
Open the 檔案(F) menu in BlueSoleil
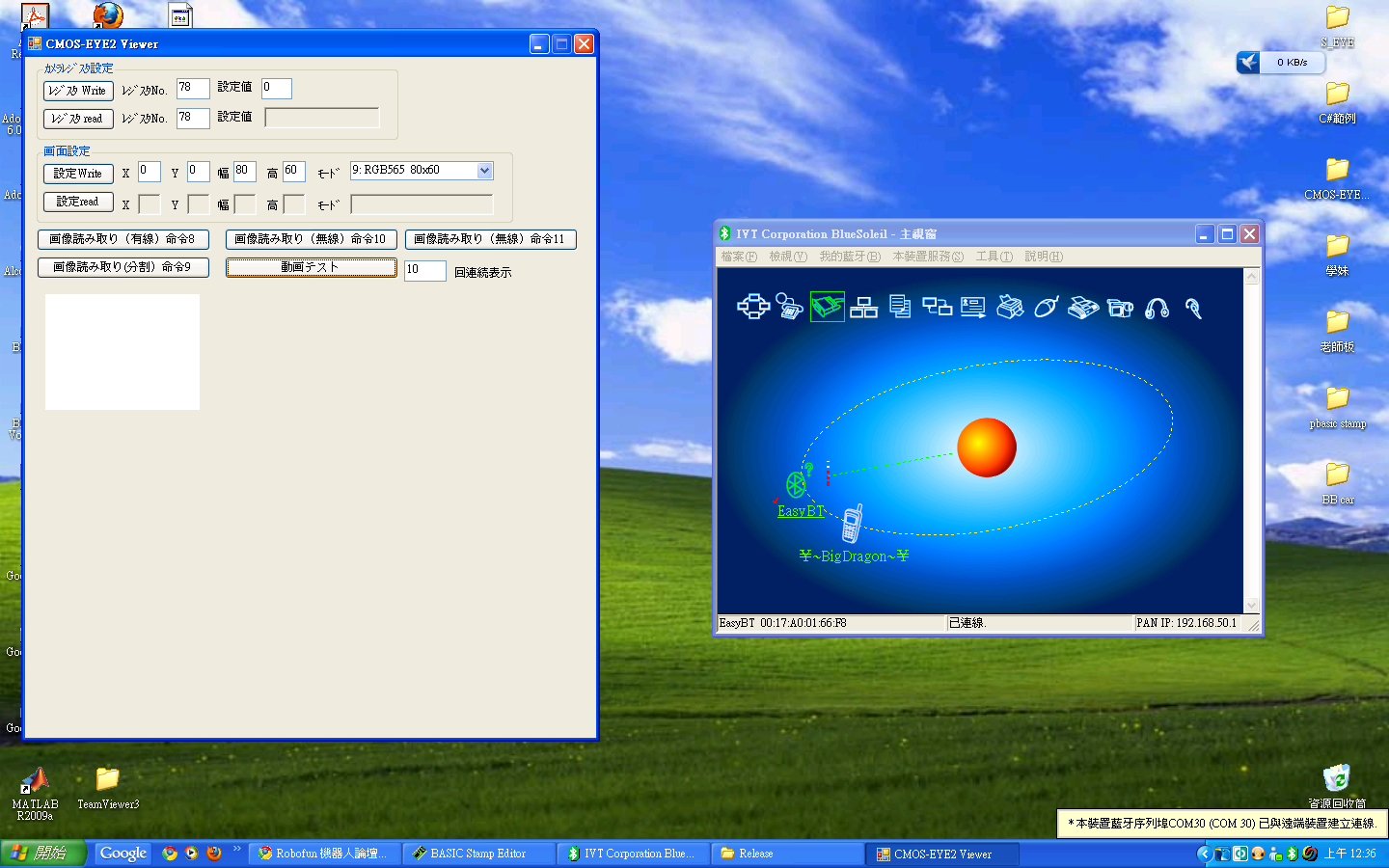(739, 257)
